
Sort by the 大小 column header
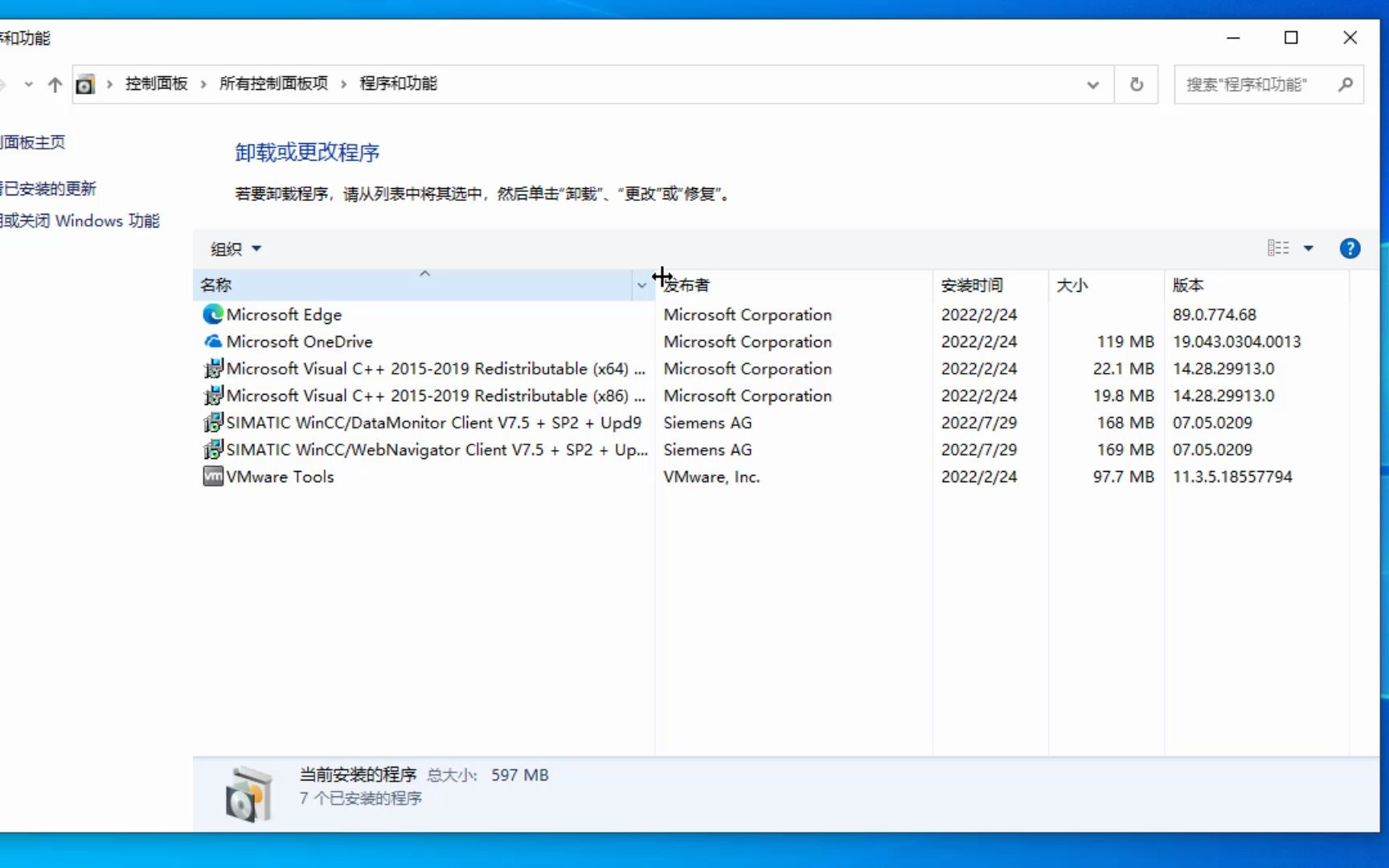pos(1106,285)
